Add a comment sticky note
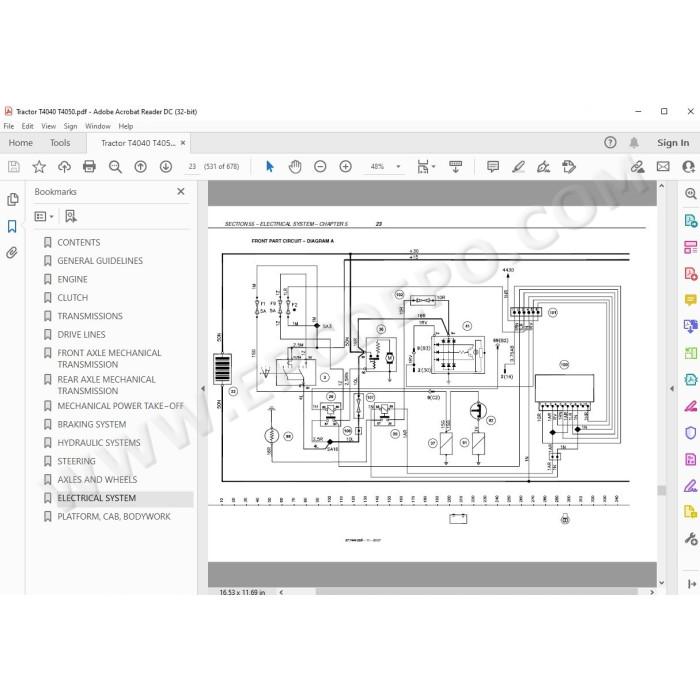Viewport: 700px width, 700px height. coord(493,167)
